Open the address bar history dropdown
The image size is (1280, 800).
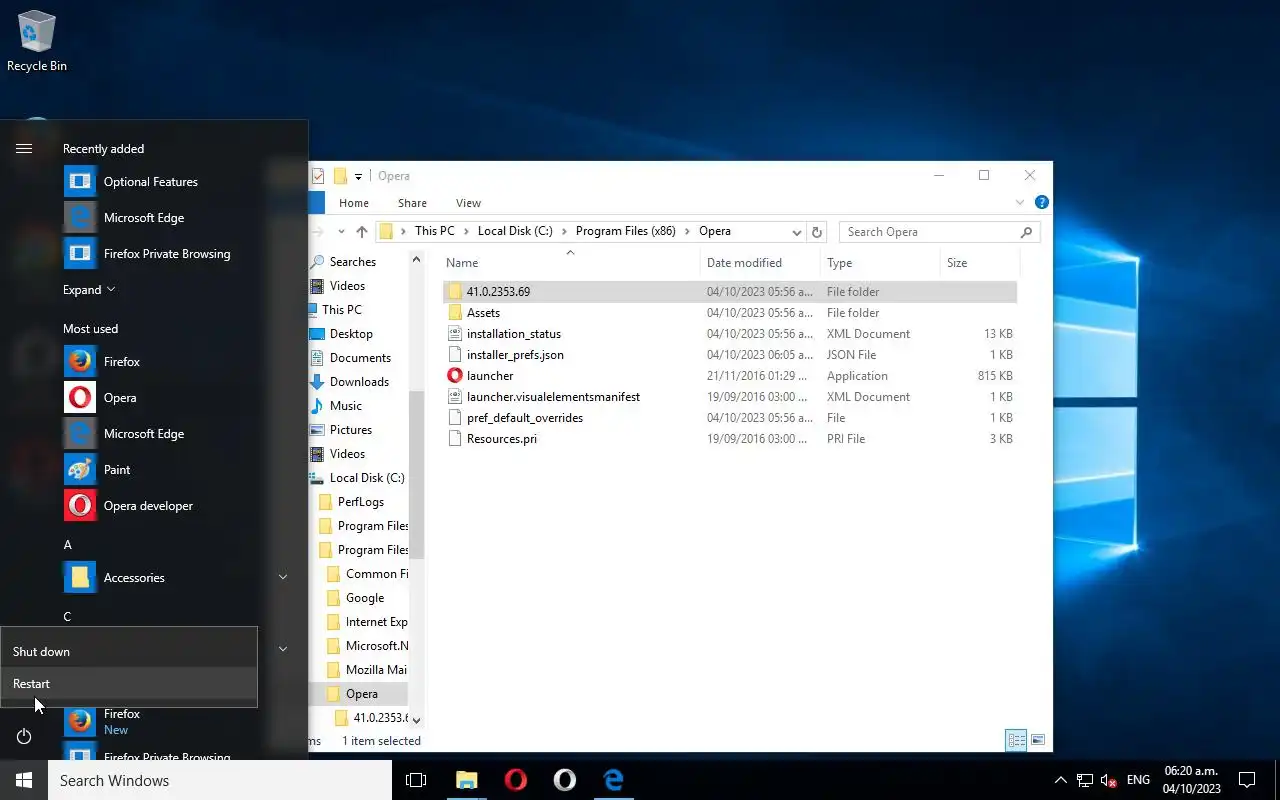[x=797, y=232]
